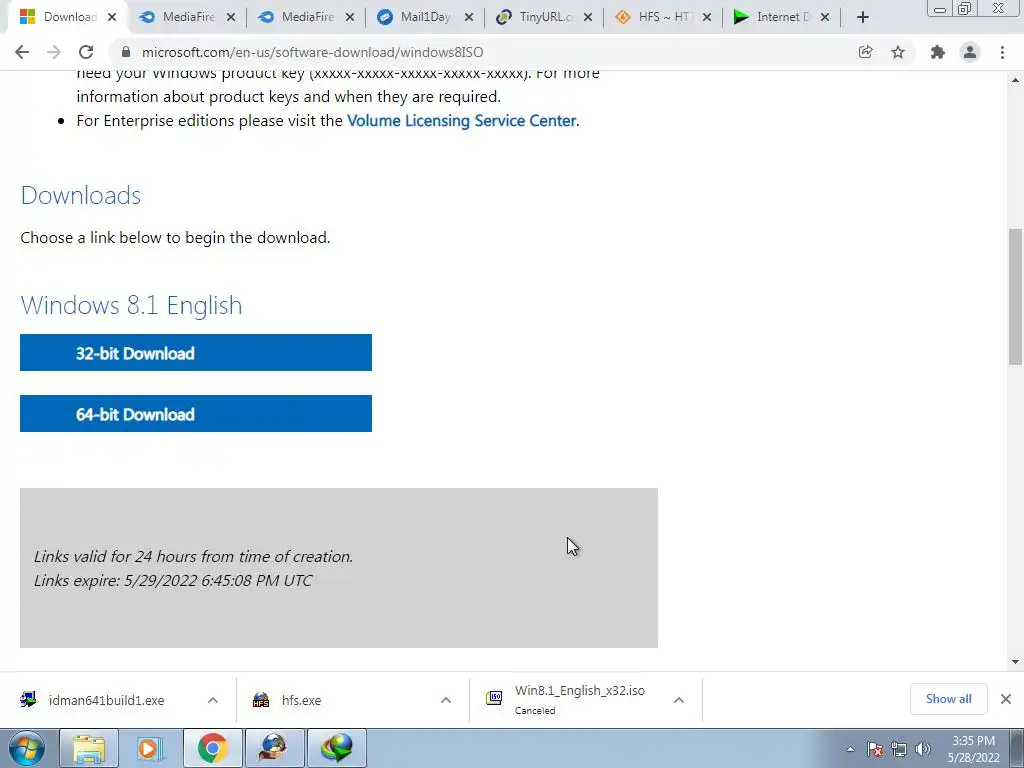Image resolution: width=1024 pixels, height=768 pixels.
Task: Share this page via share icon
Action: pos(865,52)
